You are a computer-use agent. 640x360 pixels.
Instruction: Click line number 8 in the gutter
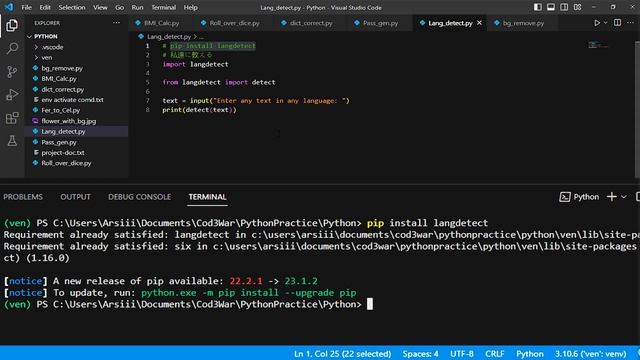(x=148, y=110)
